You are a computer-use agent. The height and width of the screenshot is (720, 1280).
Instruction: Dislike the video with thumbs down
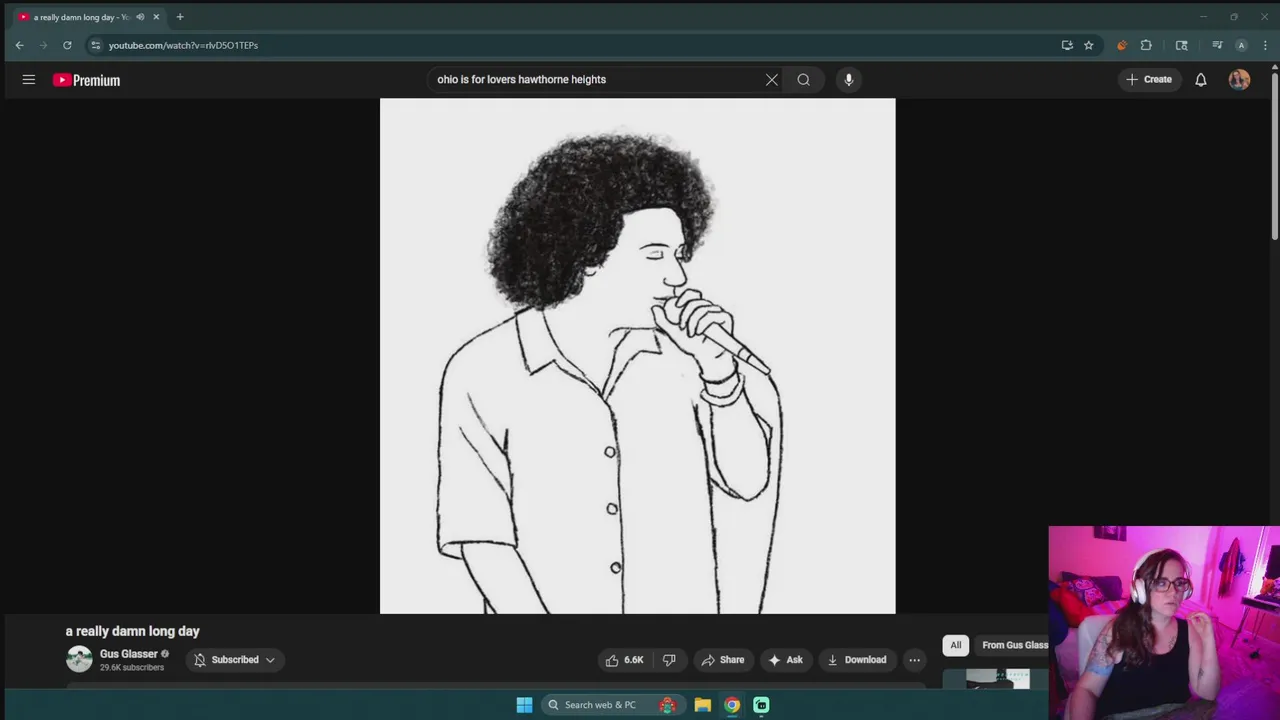pos(669,660)
